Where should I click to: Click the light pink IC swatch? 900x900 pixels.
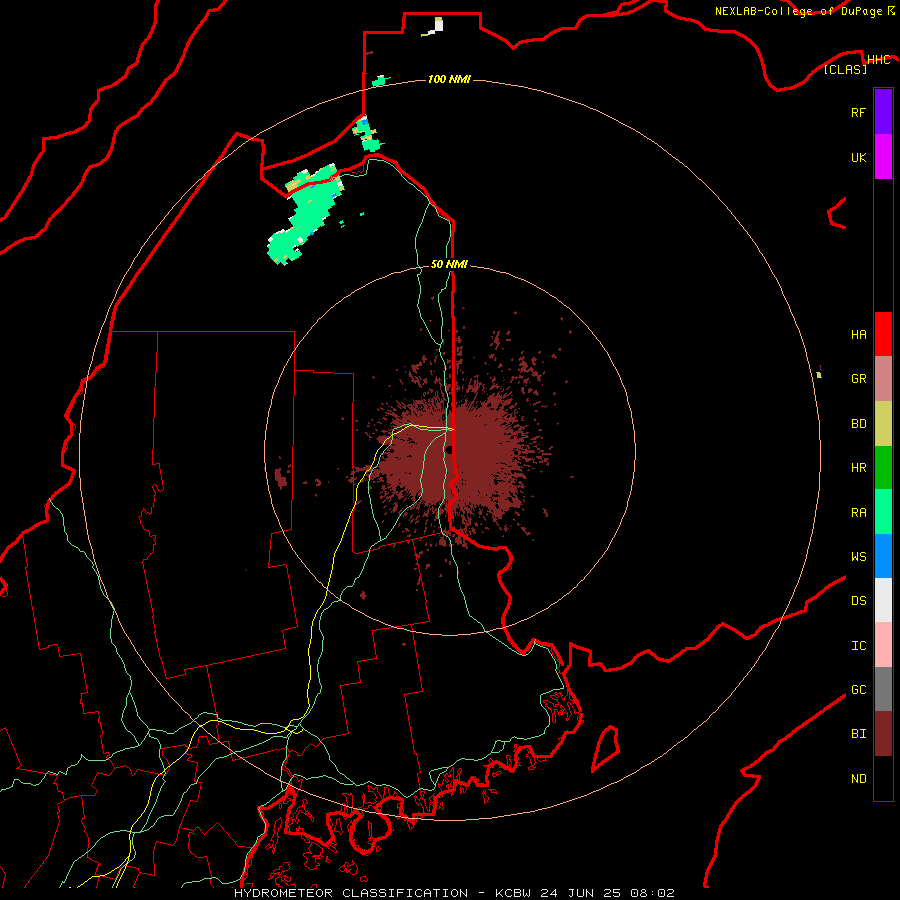883,645
